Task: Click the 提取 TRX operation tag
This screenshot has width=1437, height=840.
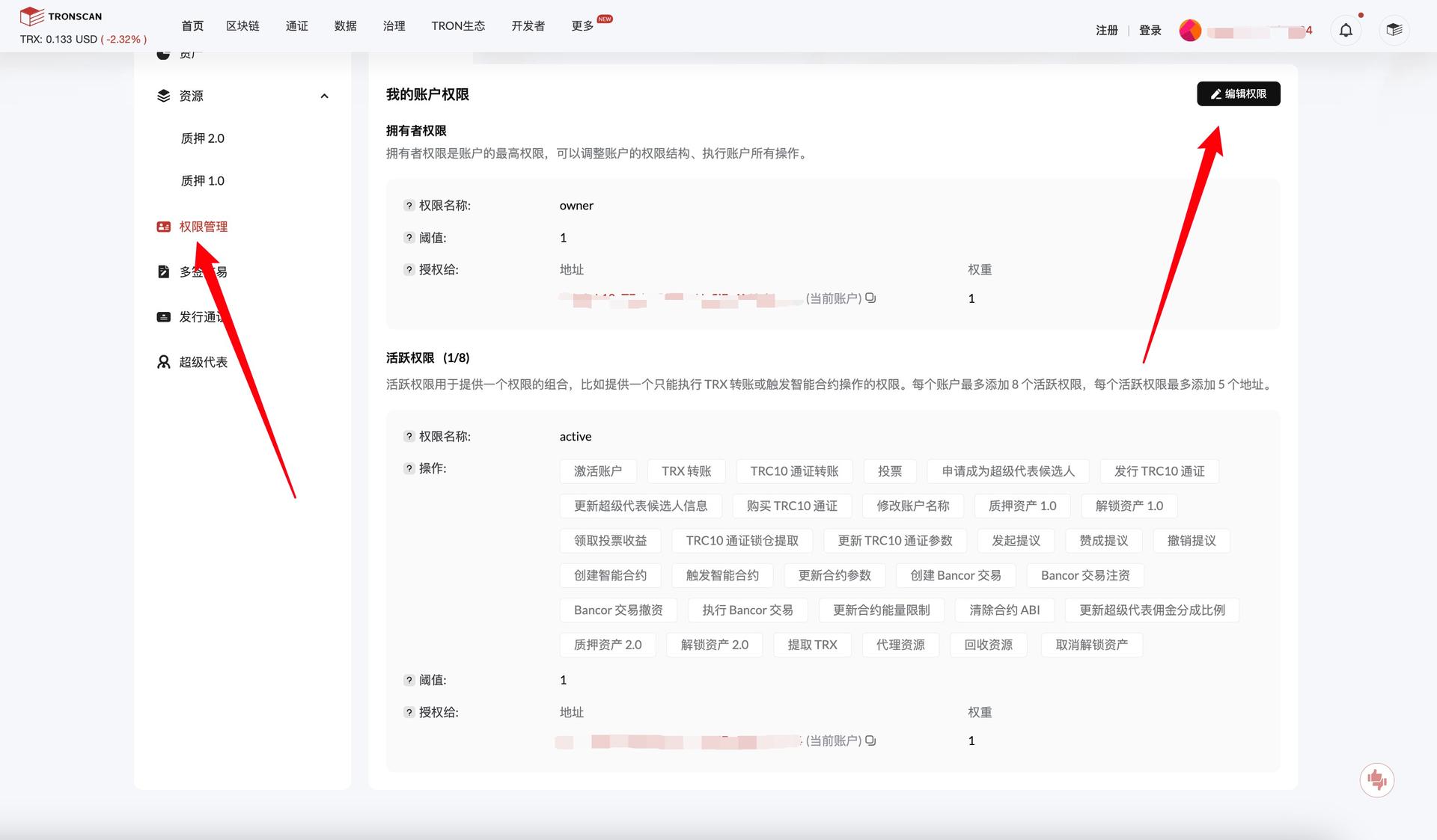Action: (812, 645)
